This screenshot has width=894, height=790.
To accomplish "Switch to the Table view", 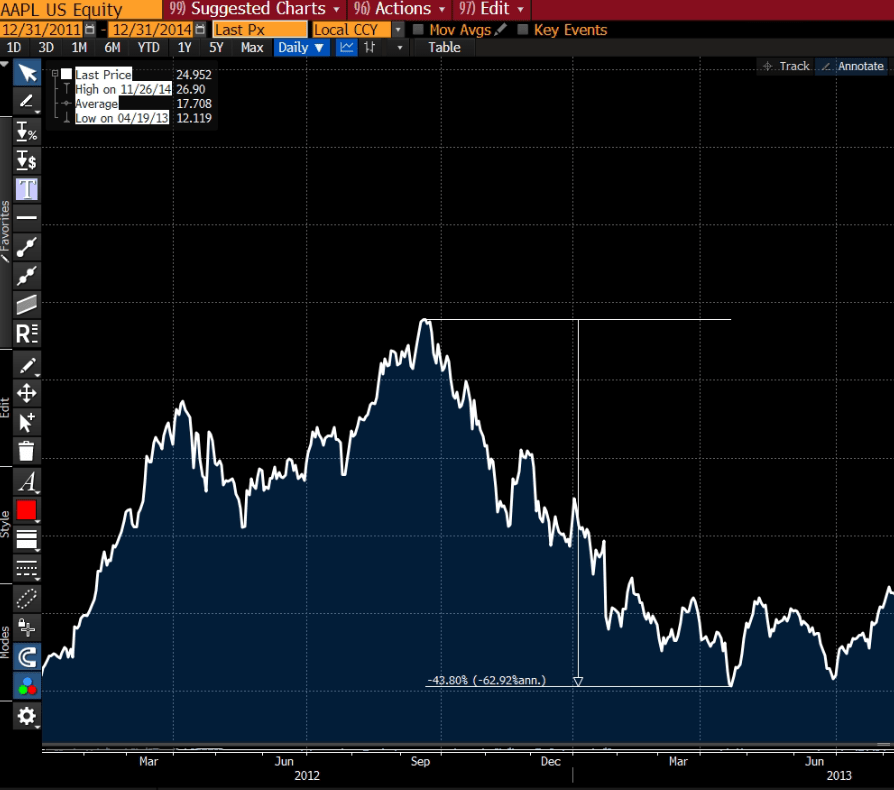I will click(x=445, y=47).
